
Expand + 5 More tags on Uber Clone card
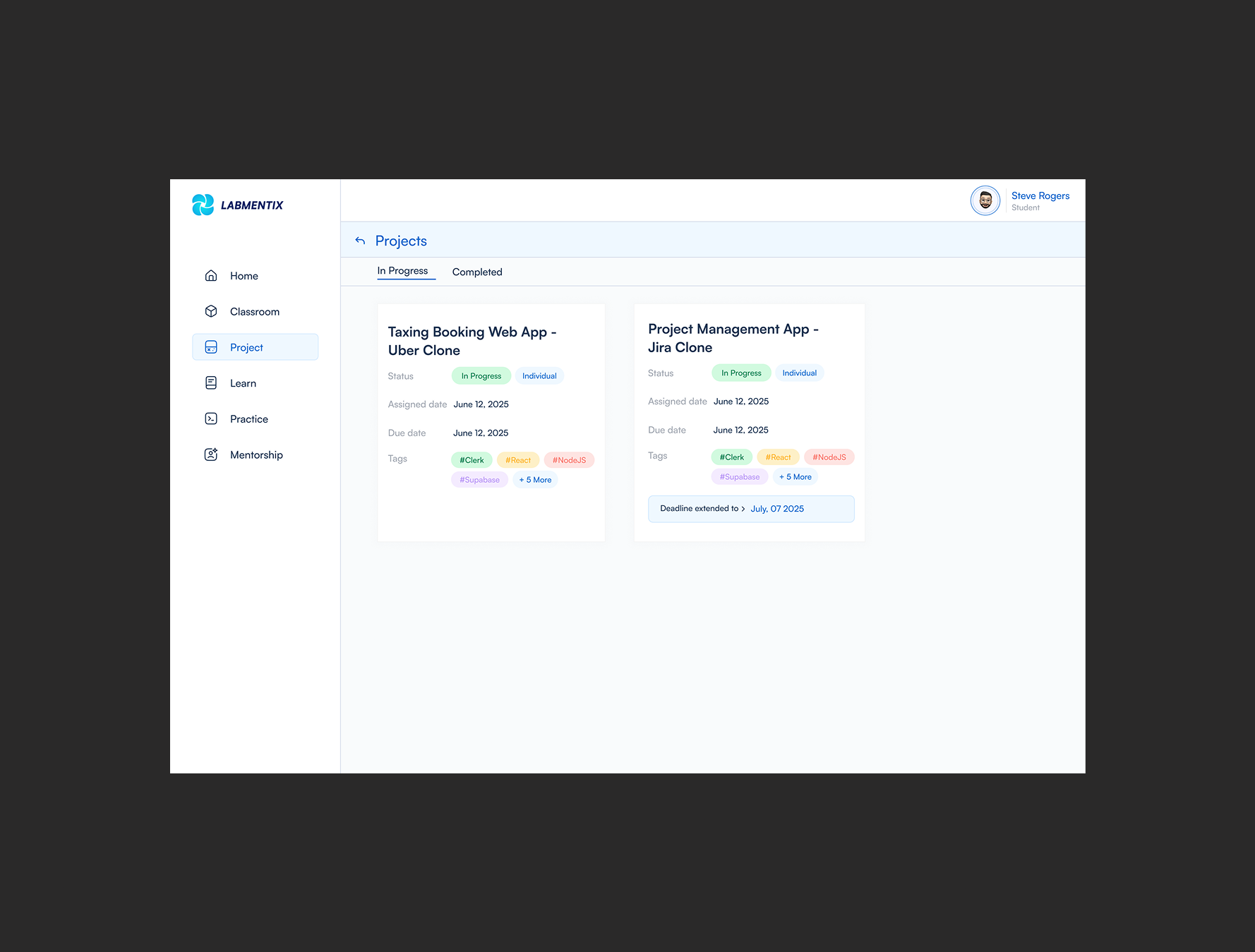(x=535, y=480)
